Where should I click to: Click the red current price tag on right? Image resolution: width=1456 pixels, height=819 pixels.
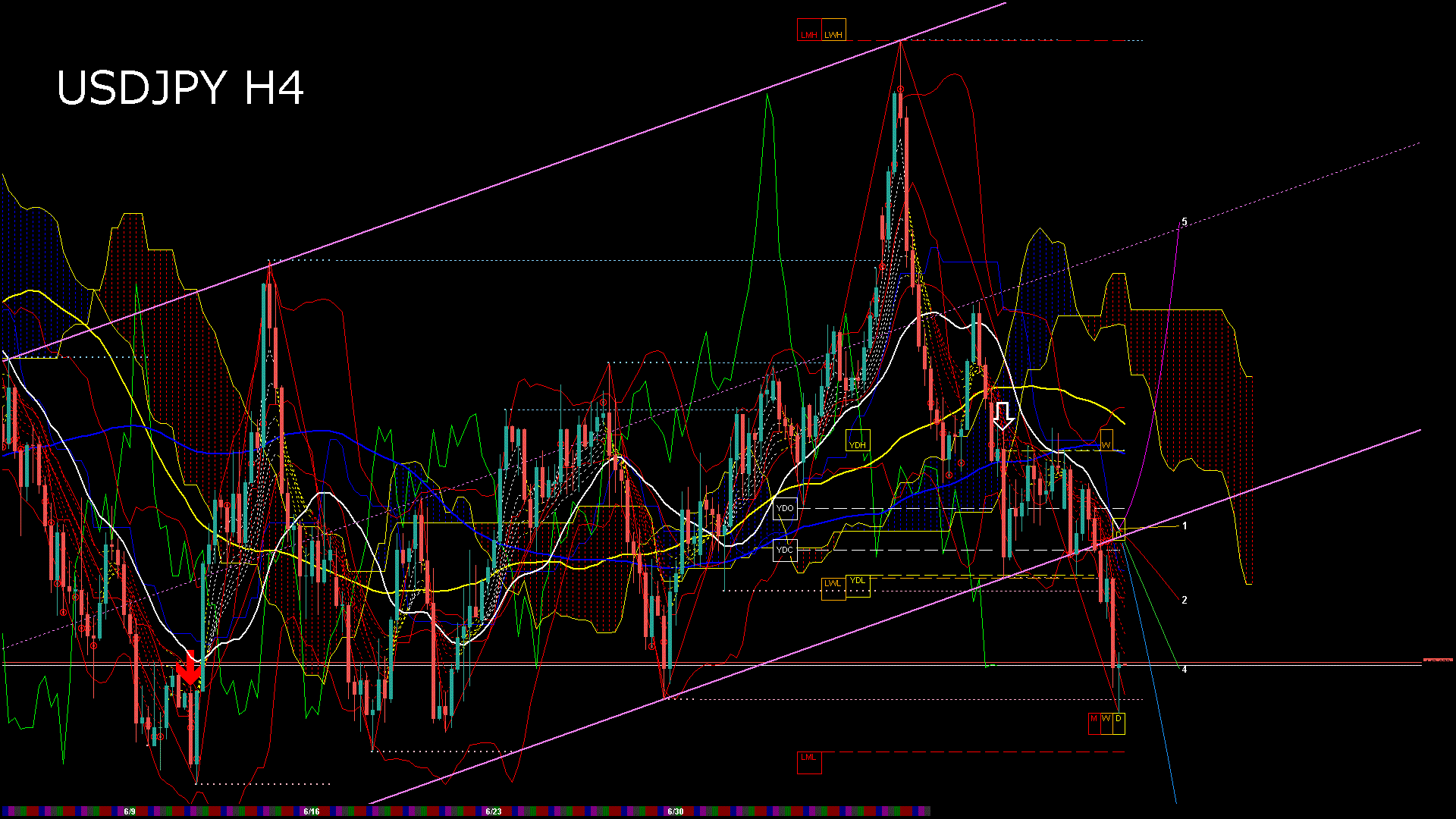[1438, 660]
